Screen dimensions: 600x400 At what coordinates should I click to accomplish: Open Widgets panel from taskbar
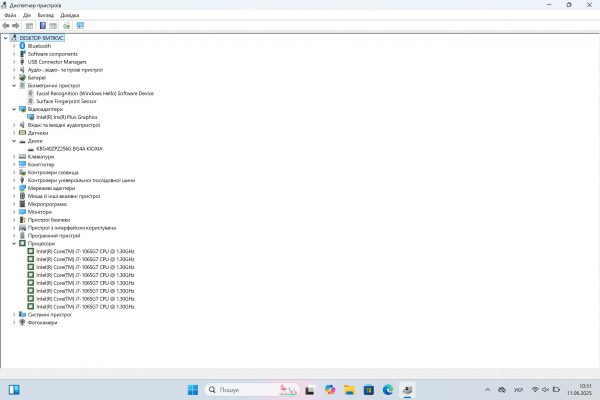[14, 390]
